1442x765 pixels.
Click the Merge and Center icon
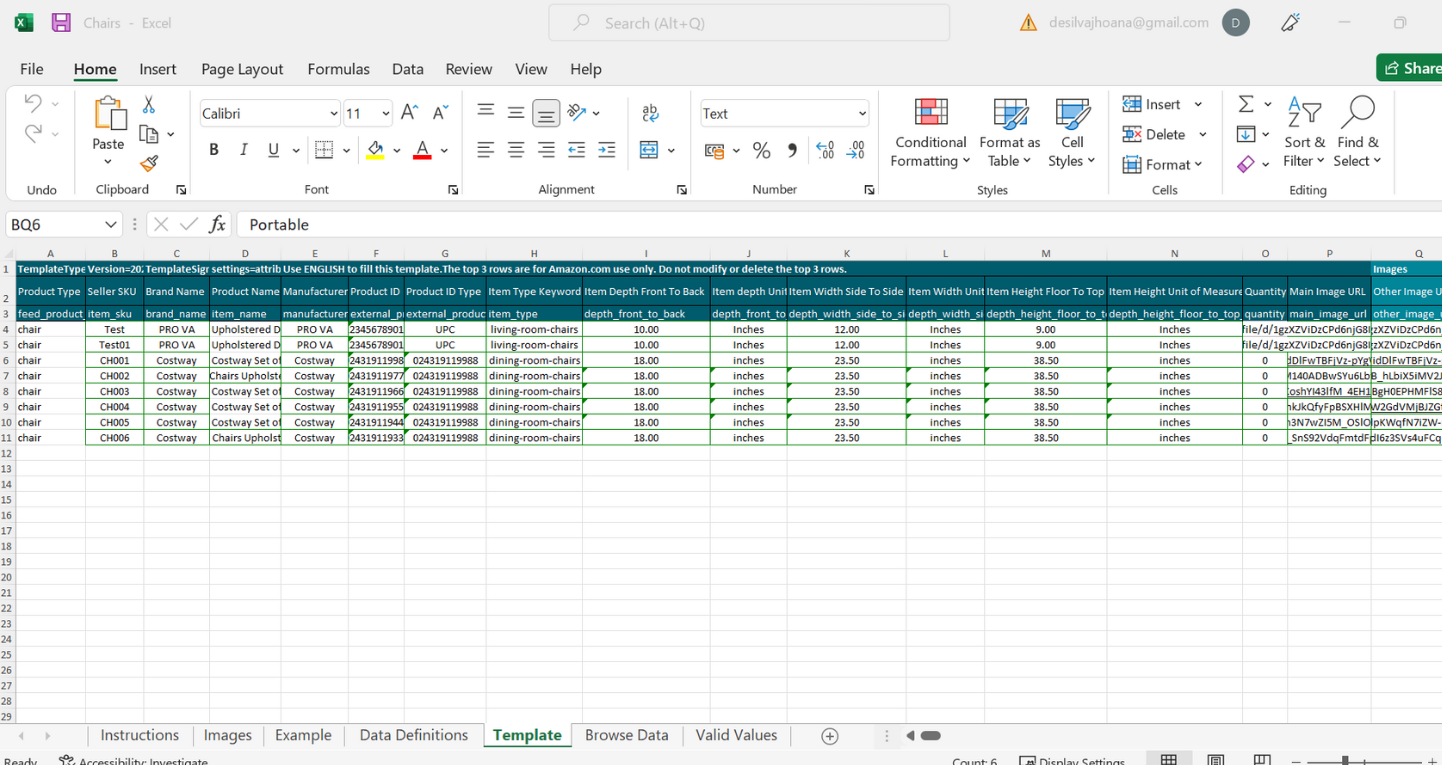click(649, 150)
